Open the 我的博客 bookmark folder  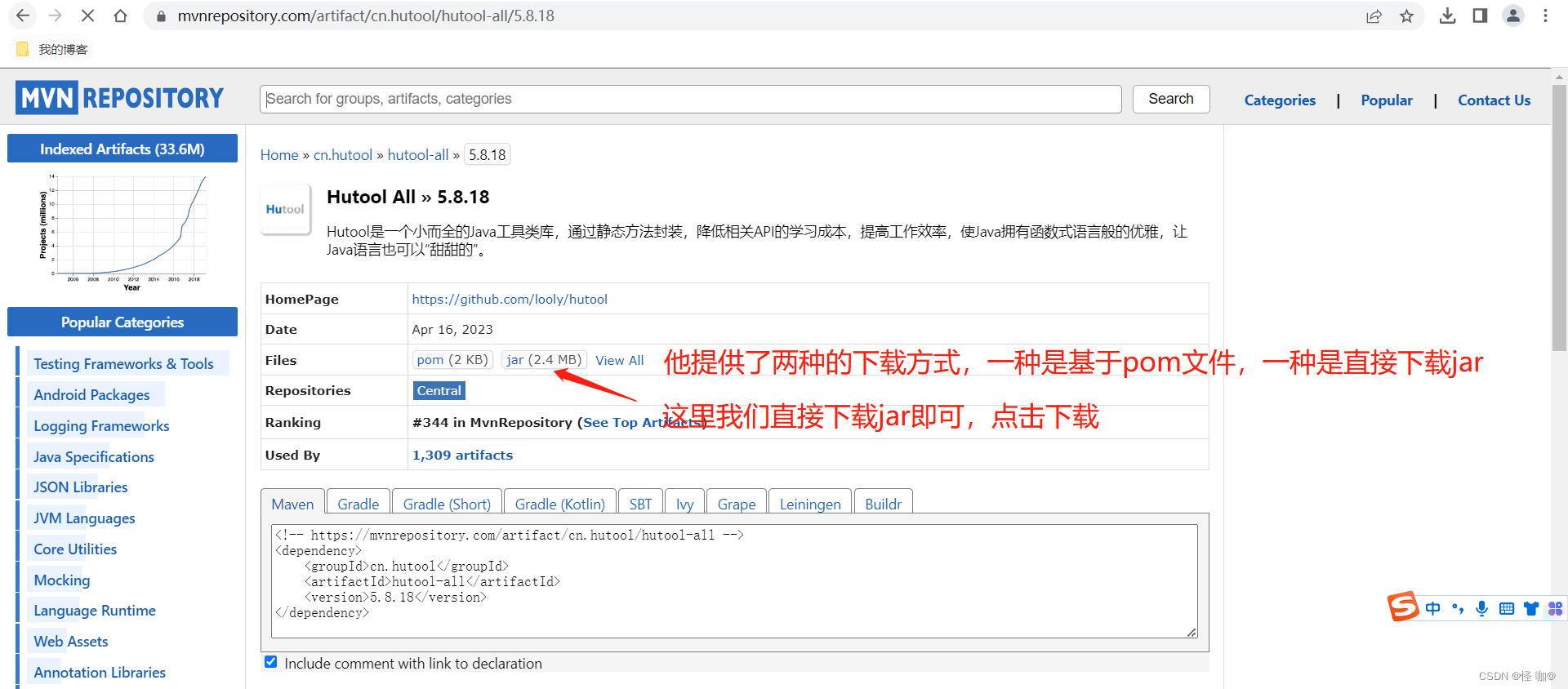52,49
